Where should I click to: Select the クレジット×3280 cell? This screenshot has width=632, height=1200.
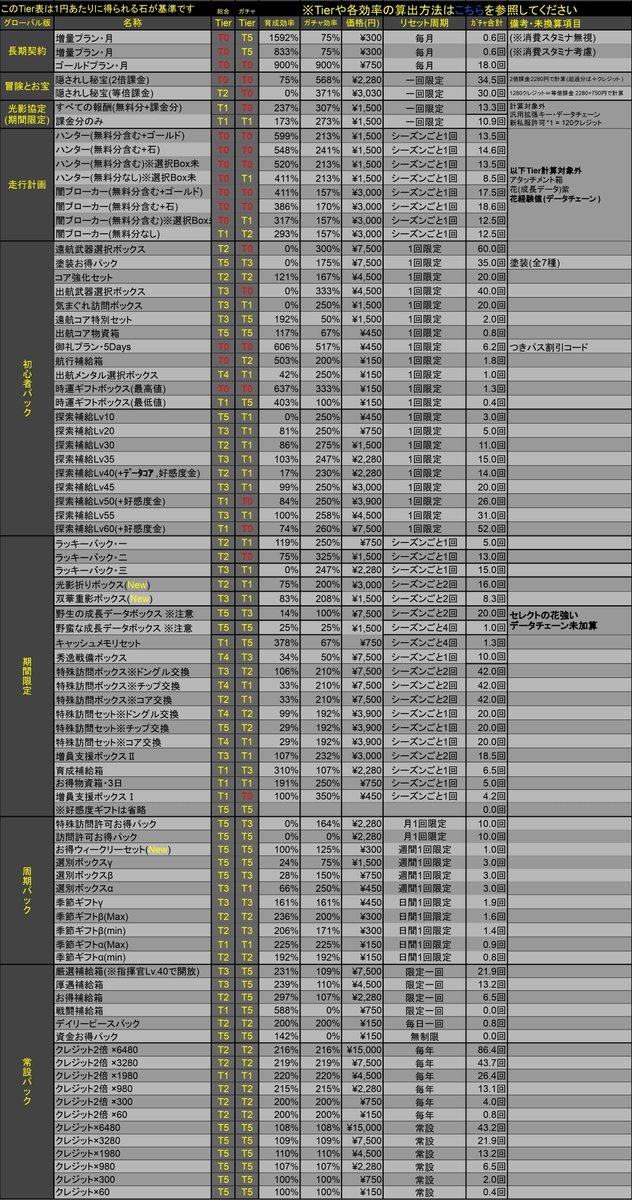pyautogui.click(x=132, y=1141)
